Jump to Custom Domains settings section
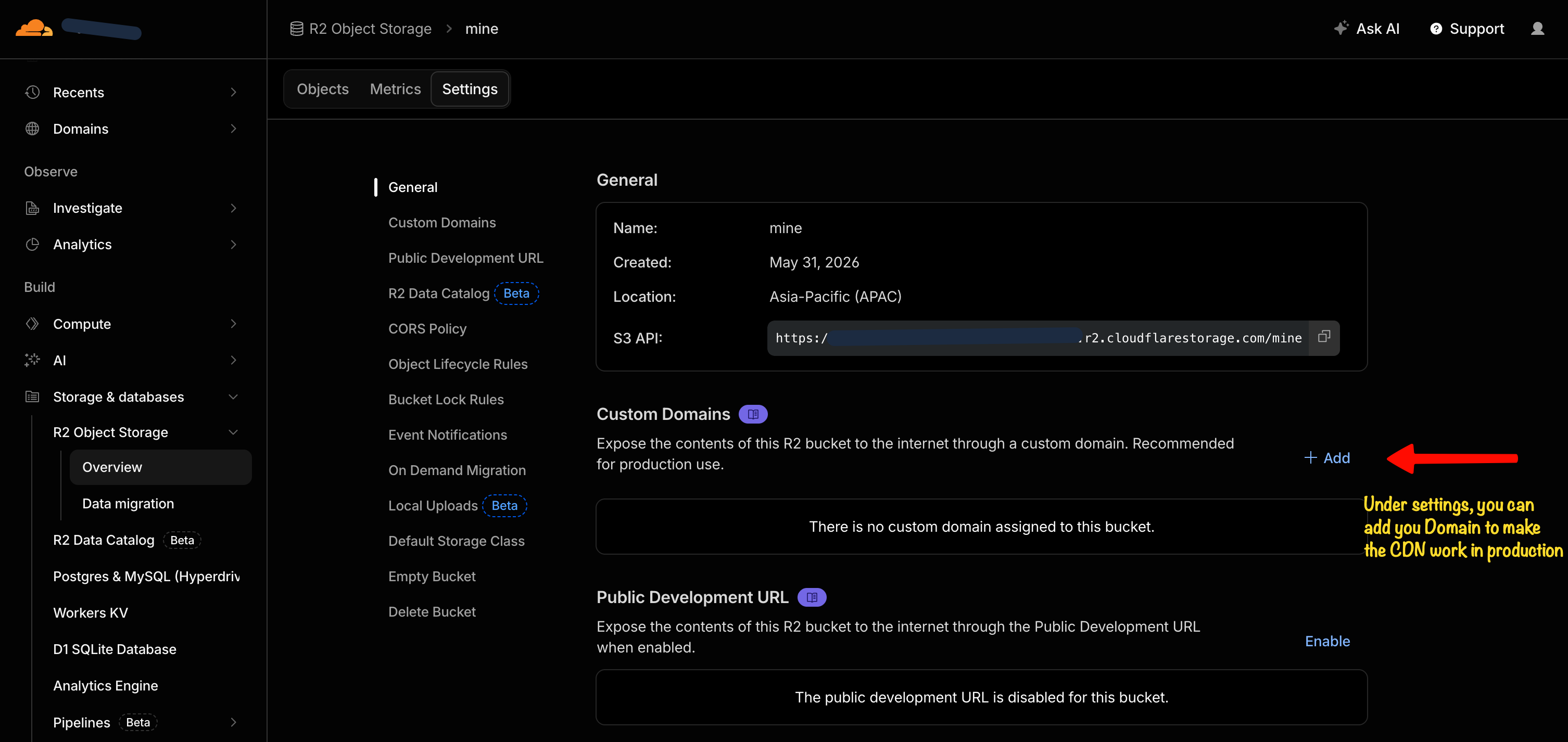 442,223
